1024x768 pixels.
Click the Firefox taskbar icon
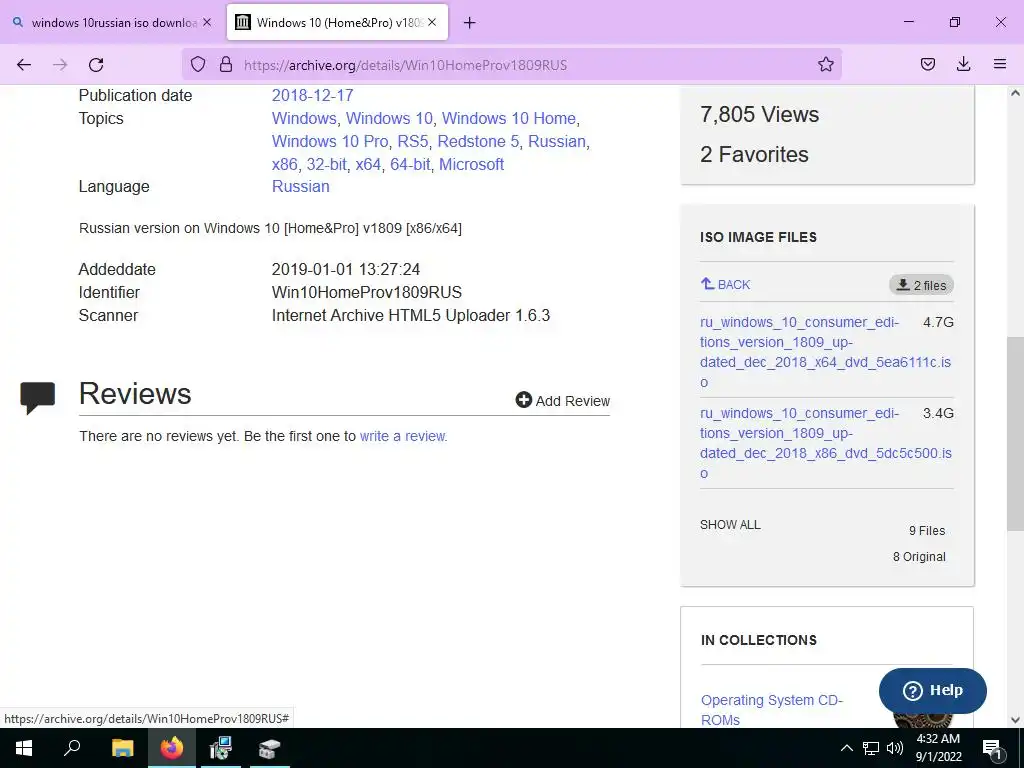point(172,748)
